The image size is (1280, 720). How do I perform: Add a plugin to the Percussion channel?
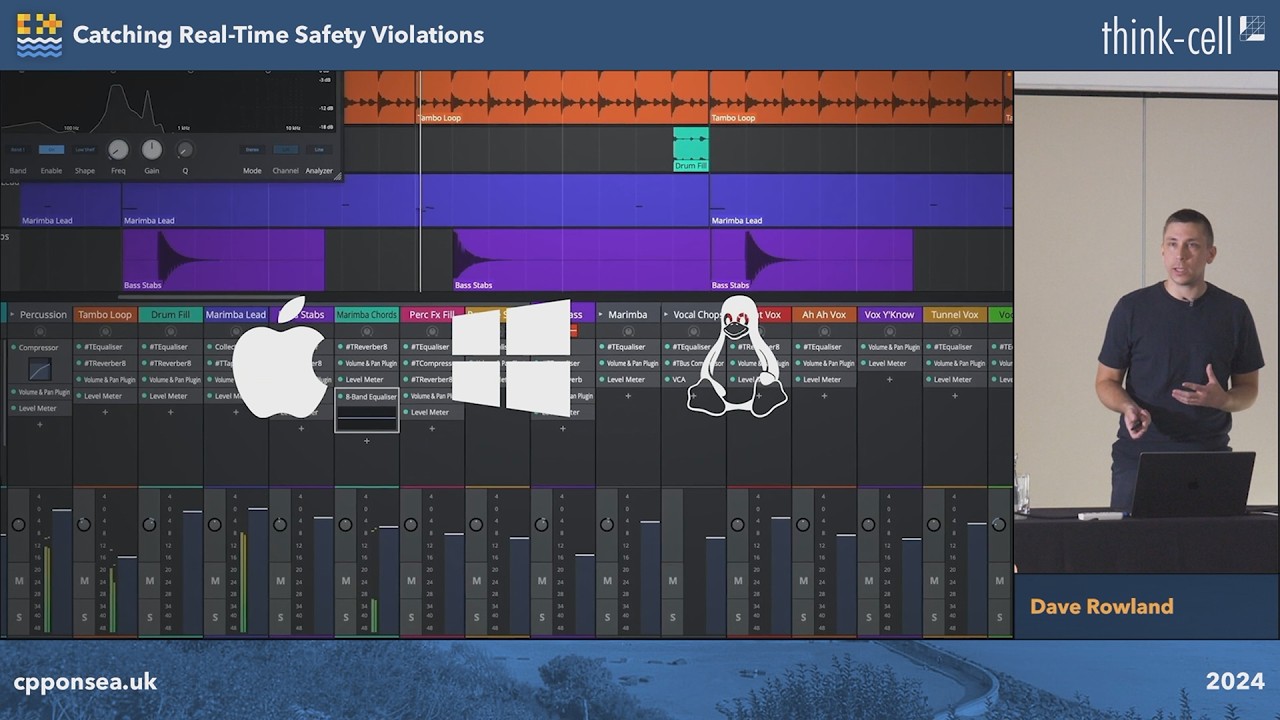pyautogui.click(x=39, y=424)
